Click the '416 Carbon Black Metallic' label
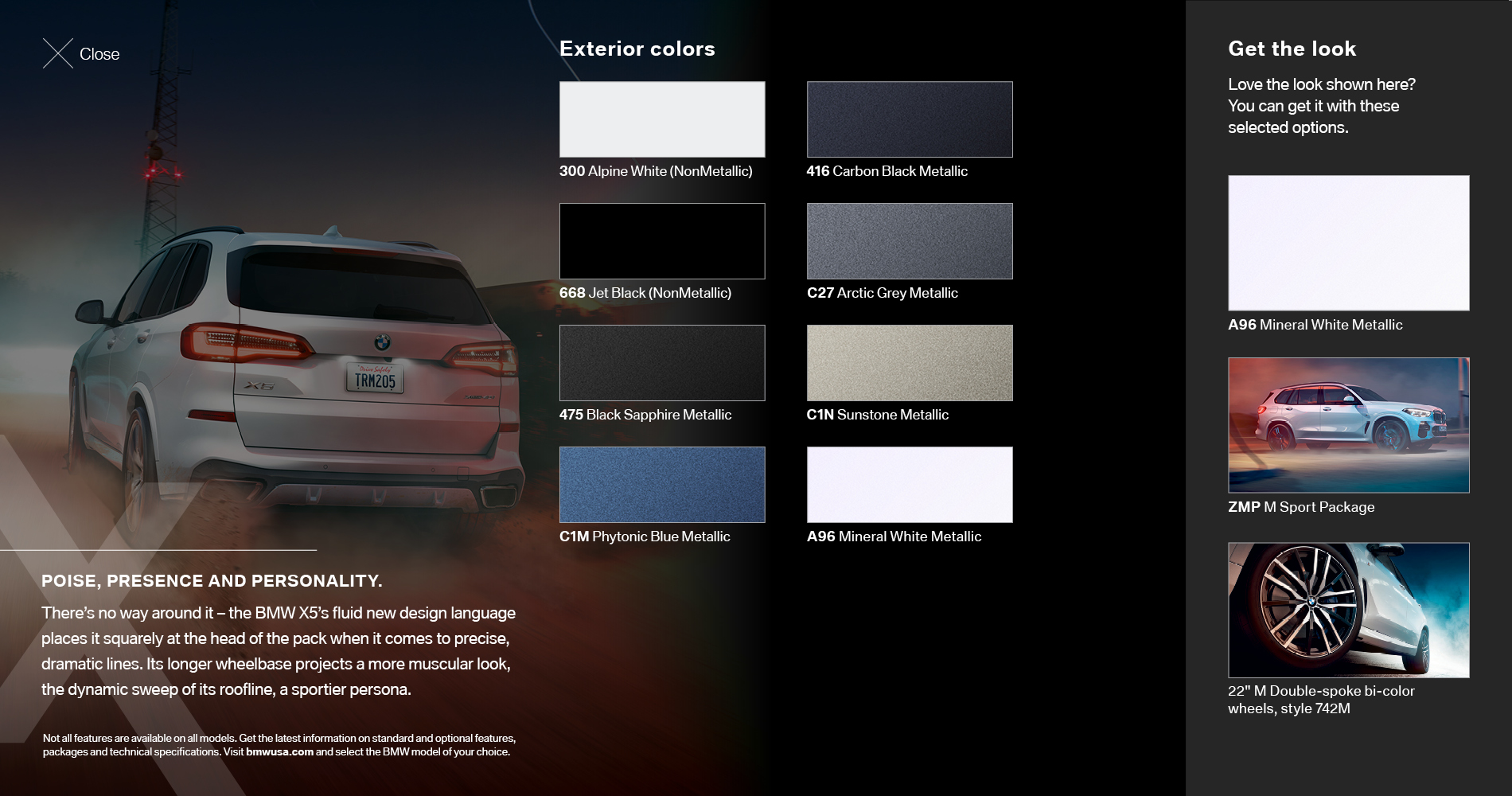 coord(887,171)
